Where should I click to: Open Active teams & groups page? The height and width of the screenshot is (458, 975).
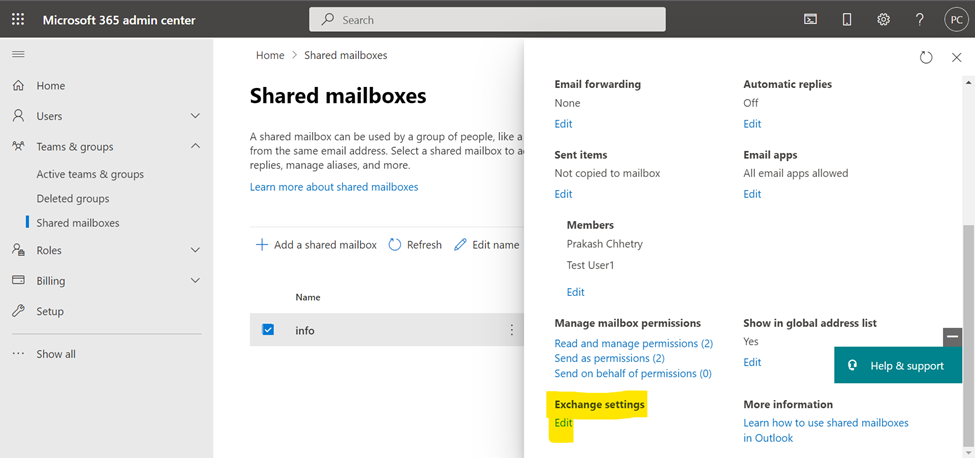pos(90,174)
